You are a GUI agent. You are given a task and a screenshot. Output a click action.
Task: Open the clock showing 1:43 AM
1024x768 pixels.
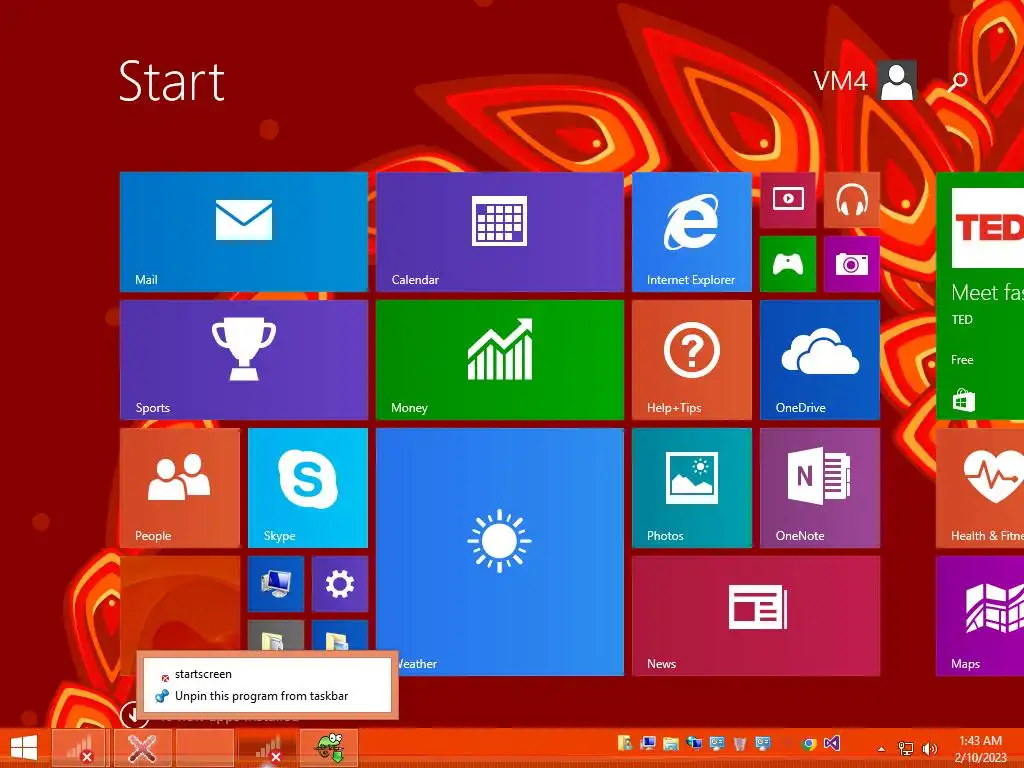[980, 748]
